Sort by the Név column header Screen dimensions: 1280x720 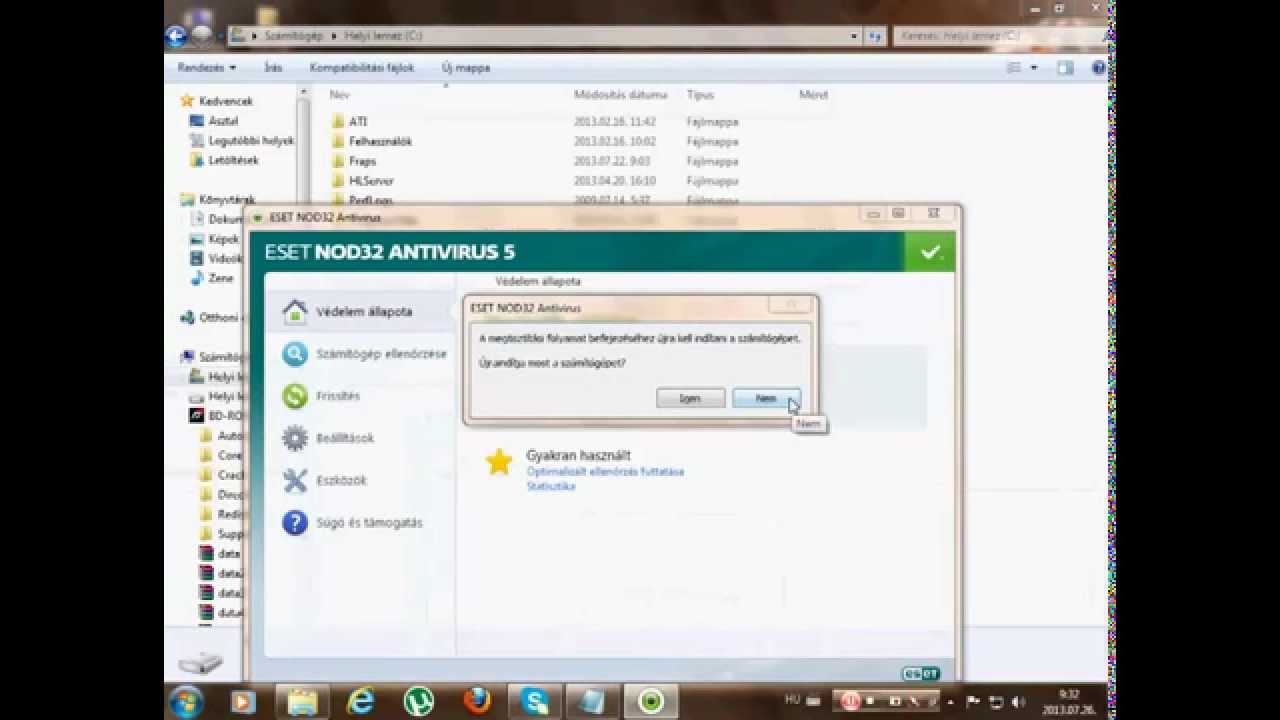[x=340, y=95]
